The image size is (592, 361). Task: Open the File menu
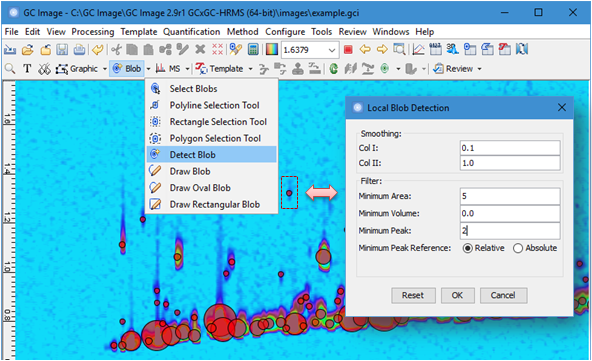click(11, 32)
